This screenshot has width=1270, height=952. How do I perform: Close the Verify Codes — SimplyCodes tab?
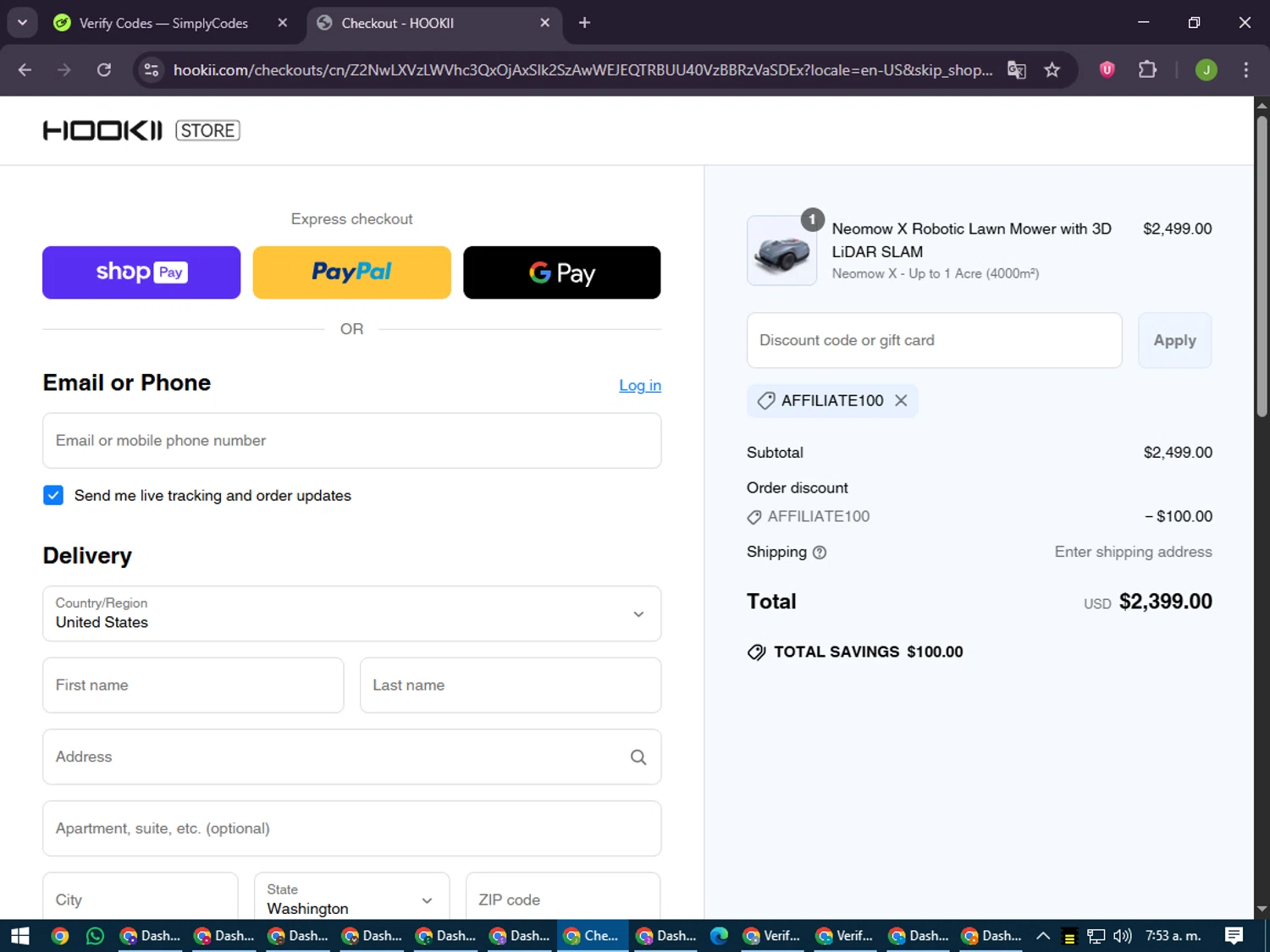pyautogui.click(x=283, y=23)
